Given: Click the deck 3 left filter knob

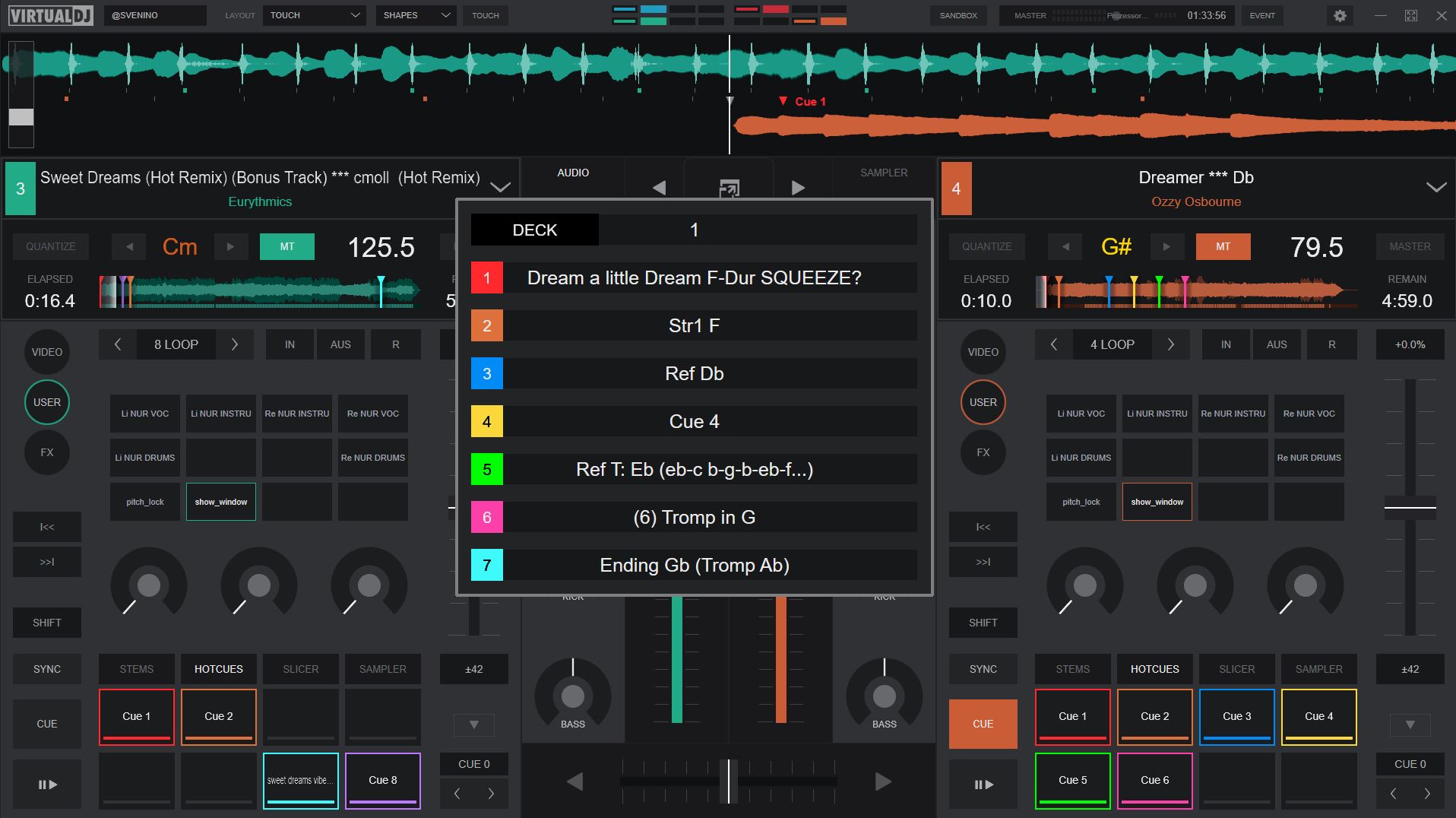Looking at the screenshot, I should [149, 585].
